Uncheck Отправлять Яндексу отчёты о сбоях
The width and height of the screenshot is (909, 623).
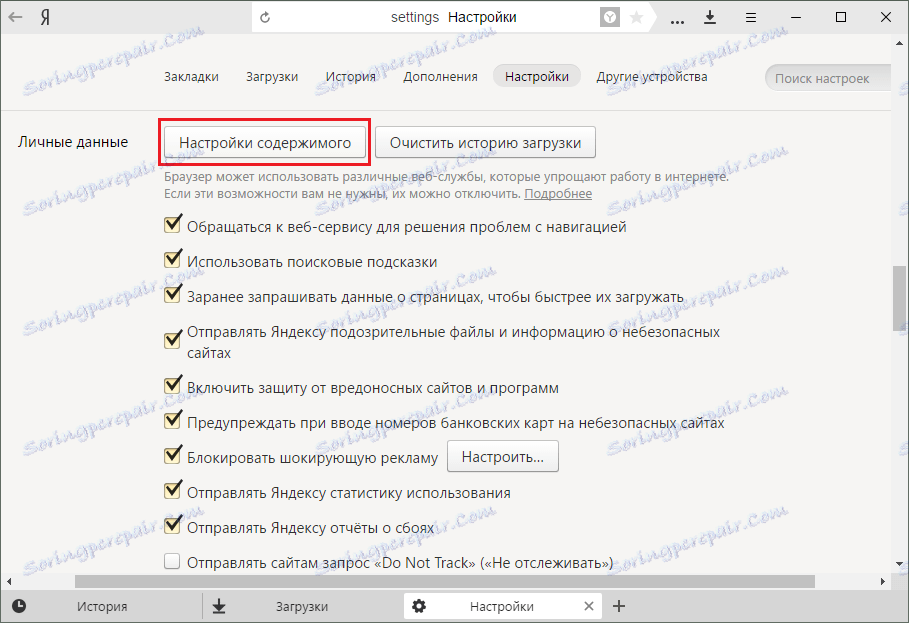(x=172, y=526)
